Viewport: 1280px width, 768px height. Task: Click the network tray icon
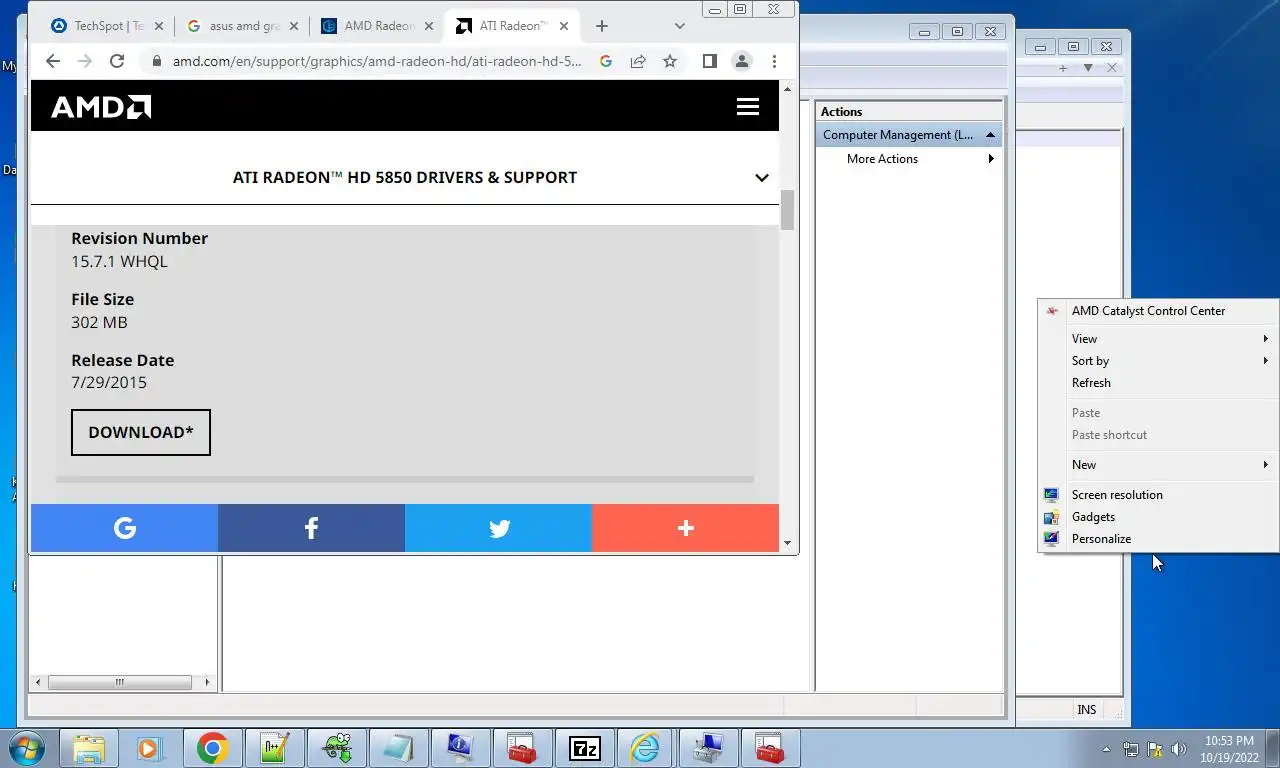pyautogui.click(x=1131, y=749)
